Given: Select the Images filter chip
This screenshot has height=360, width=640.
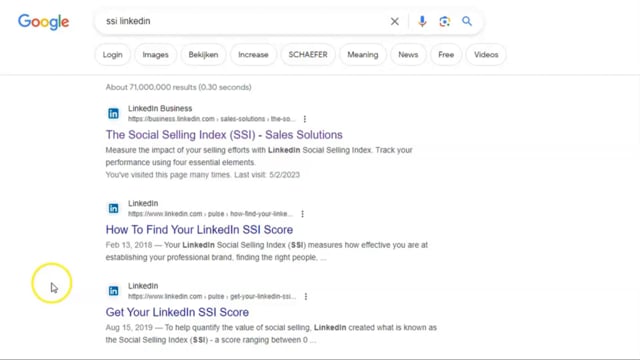Looking at the screenshot, I should [155, 54].
